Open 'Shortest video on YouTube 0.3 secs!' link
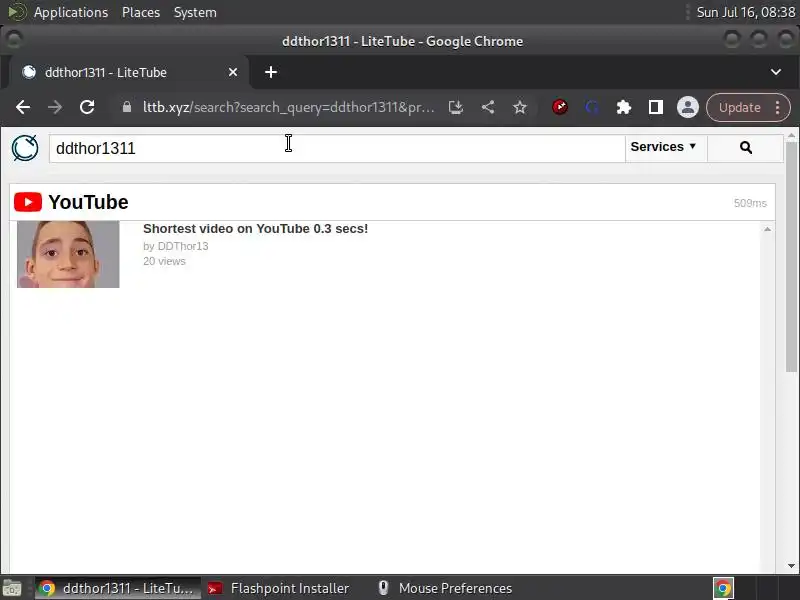This screenshot has width=800, height=600. [255, 229]
